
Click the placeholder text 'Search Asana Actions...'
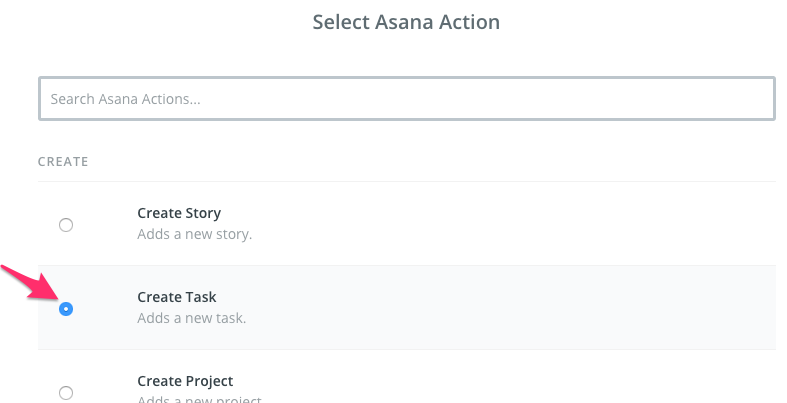click(125, 99)
